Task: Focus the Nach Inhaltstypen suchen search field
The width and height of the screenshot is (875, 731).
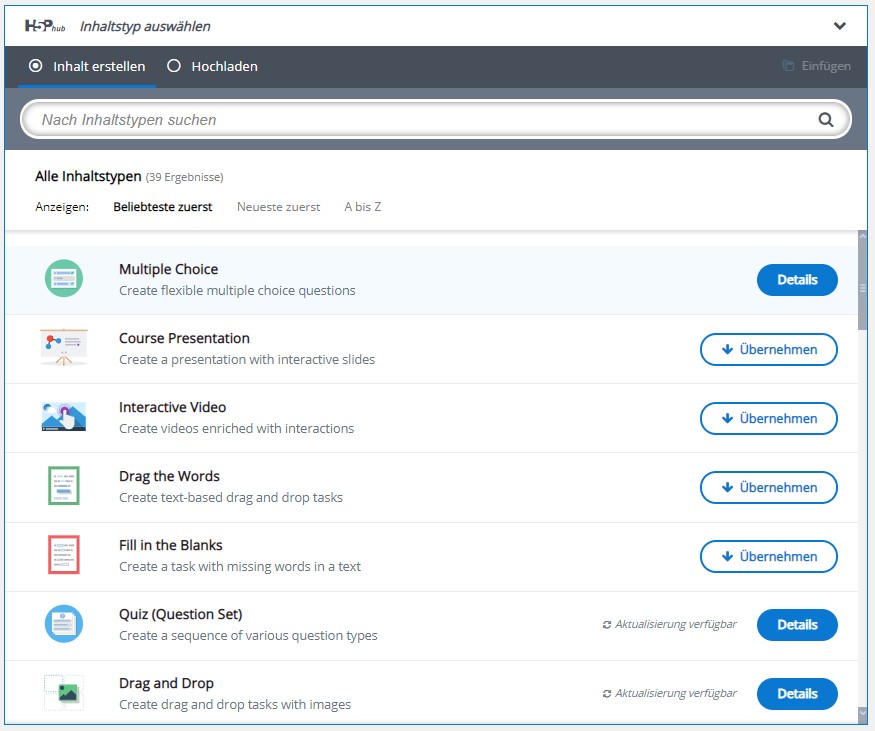Action: coord(436,119)
